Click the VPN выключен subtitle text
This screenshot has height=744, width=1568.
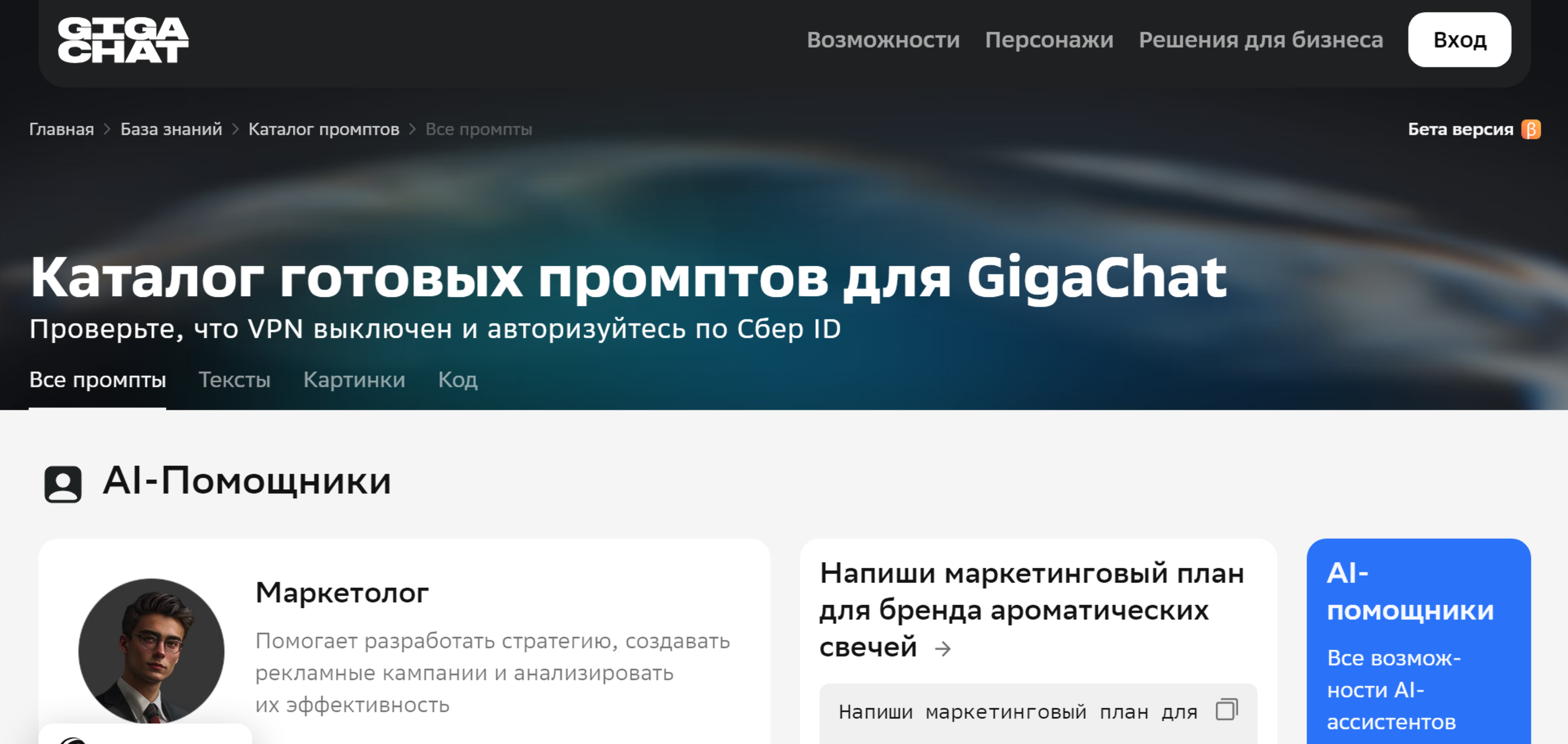pyautogui.click(x=435, y=329)
